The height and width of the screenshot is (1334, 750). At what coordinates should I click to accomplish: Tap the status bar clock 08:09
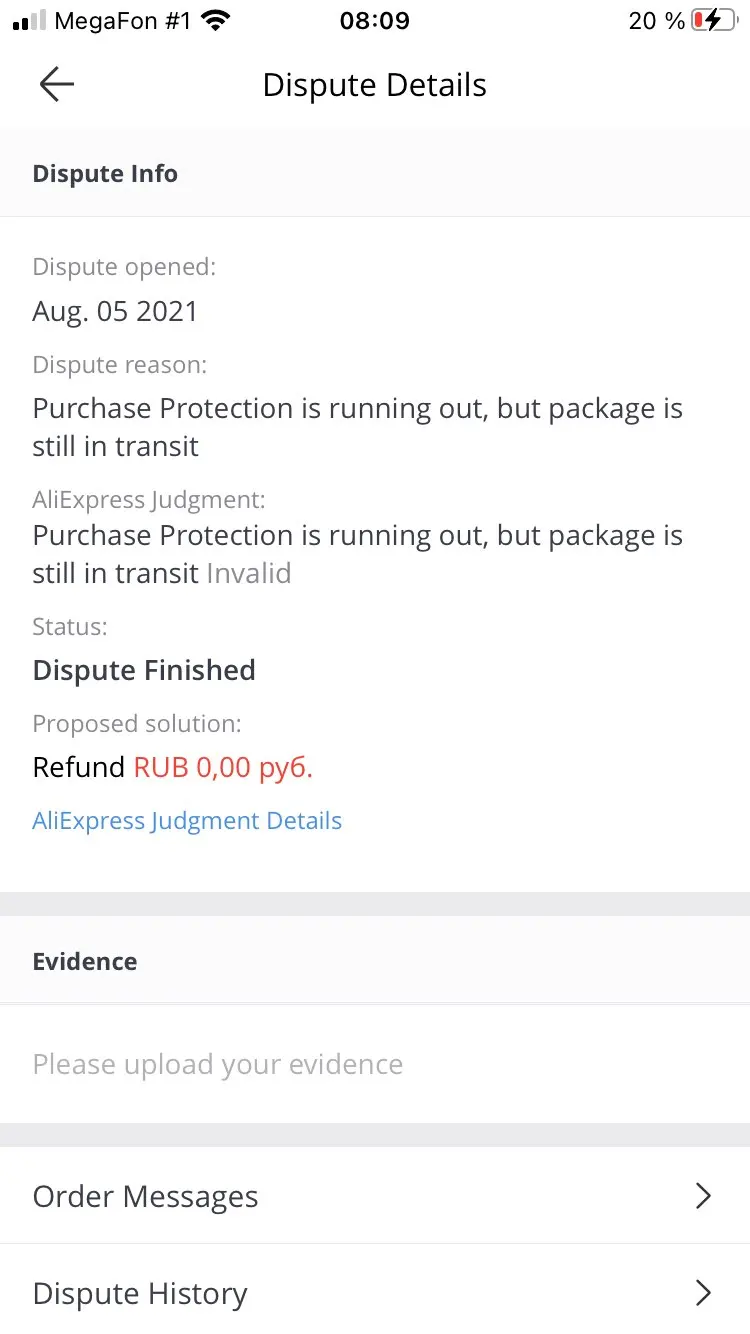click(x=374, y=20)
